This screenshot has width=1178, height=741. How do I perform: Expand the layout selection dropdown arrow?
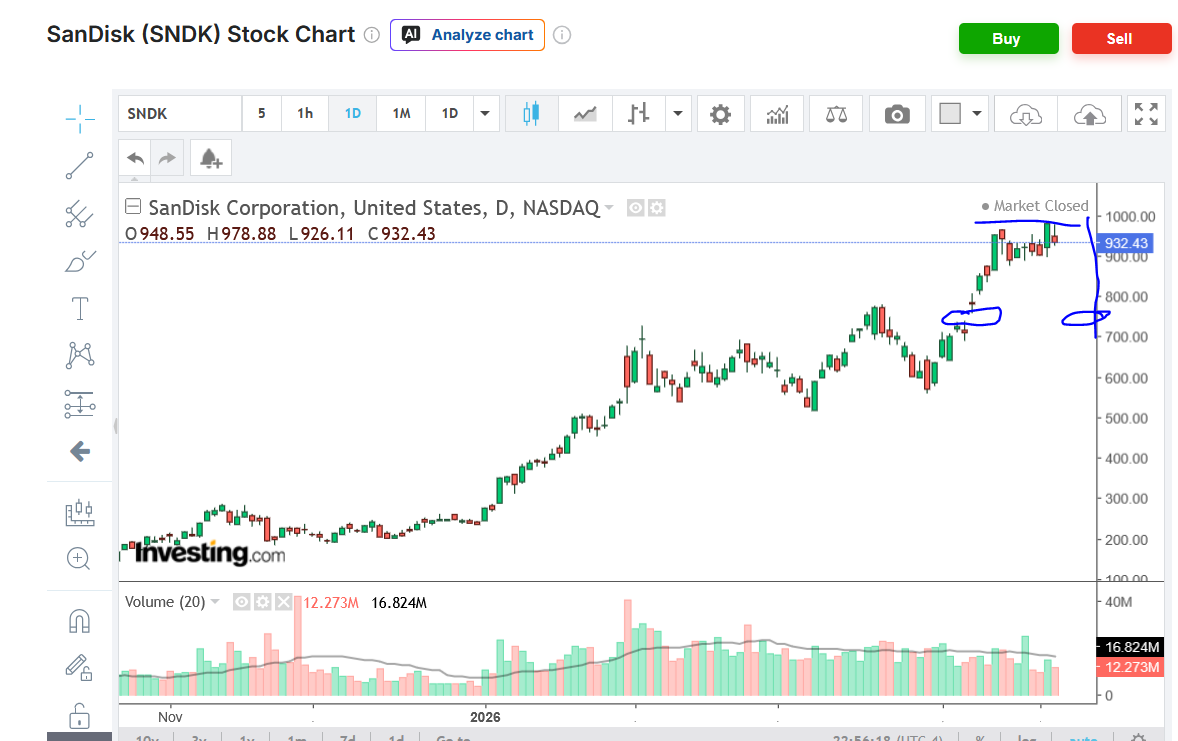977,114
